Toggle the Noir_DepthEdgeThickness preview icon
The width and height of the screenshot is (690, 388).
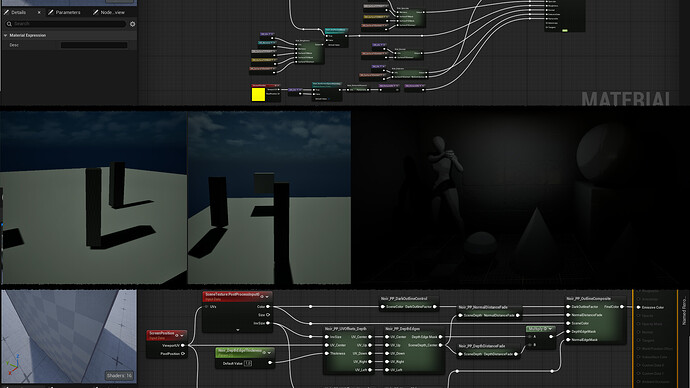[x=264, y=352]
